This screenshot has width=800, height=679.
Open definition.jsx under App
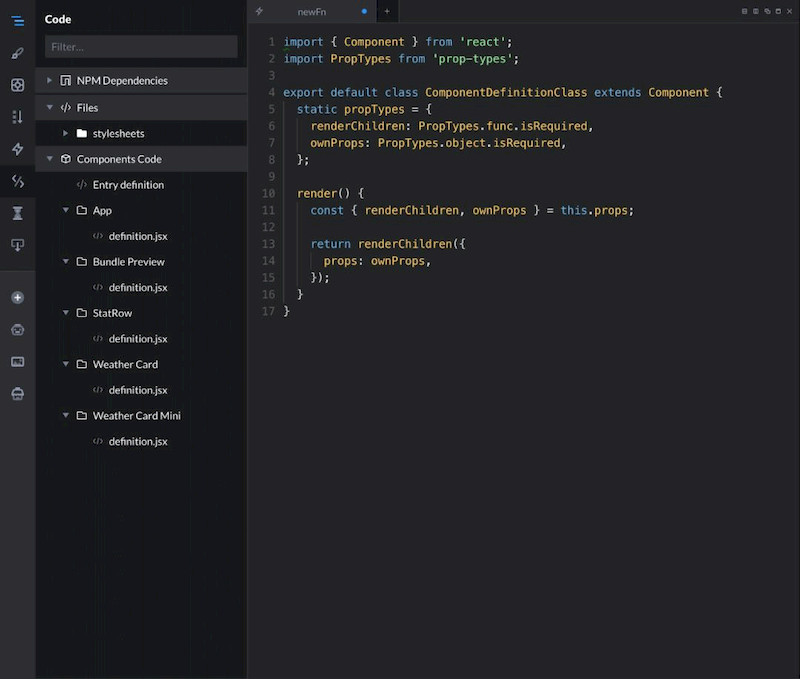(x=138, y=236)
